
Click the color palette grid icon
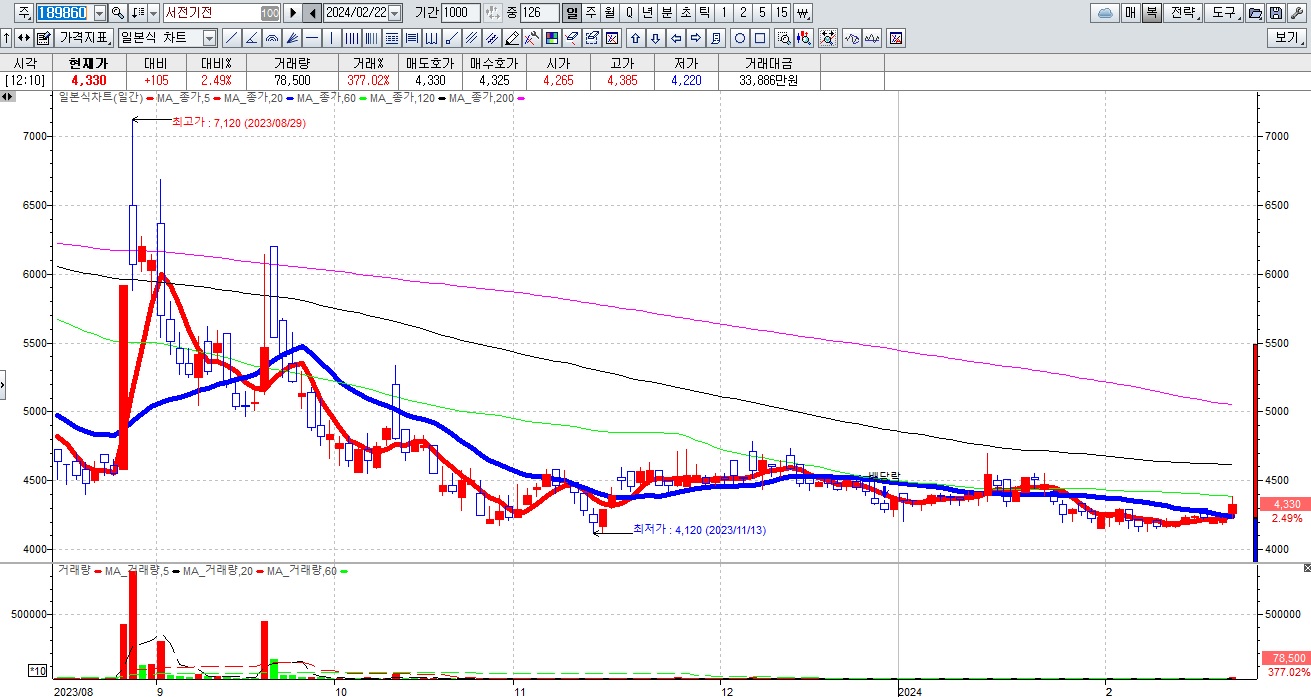coord(551,38)
